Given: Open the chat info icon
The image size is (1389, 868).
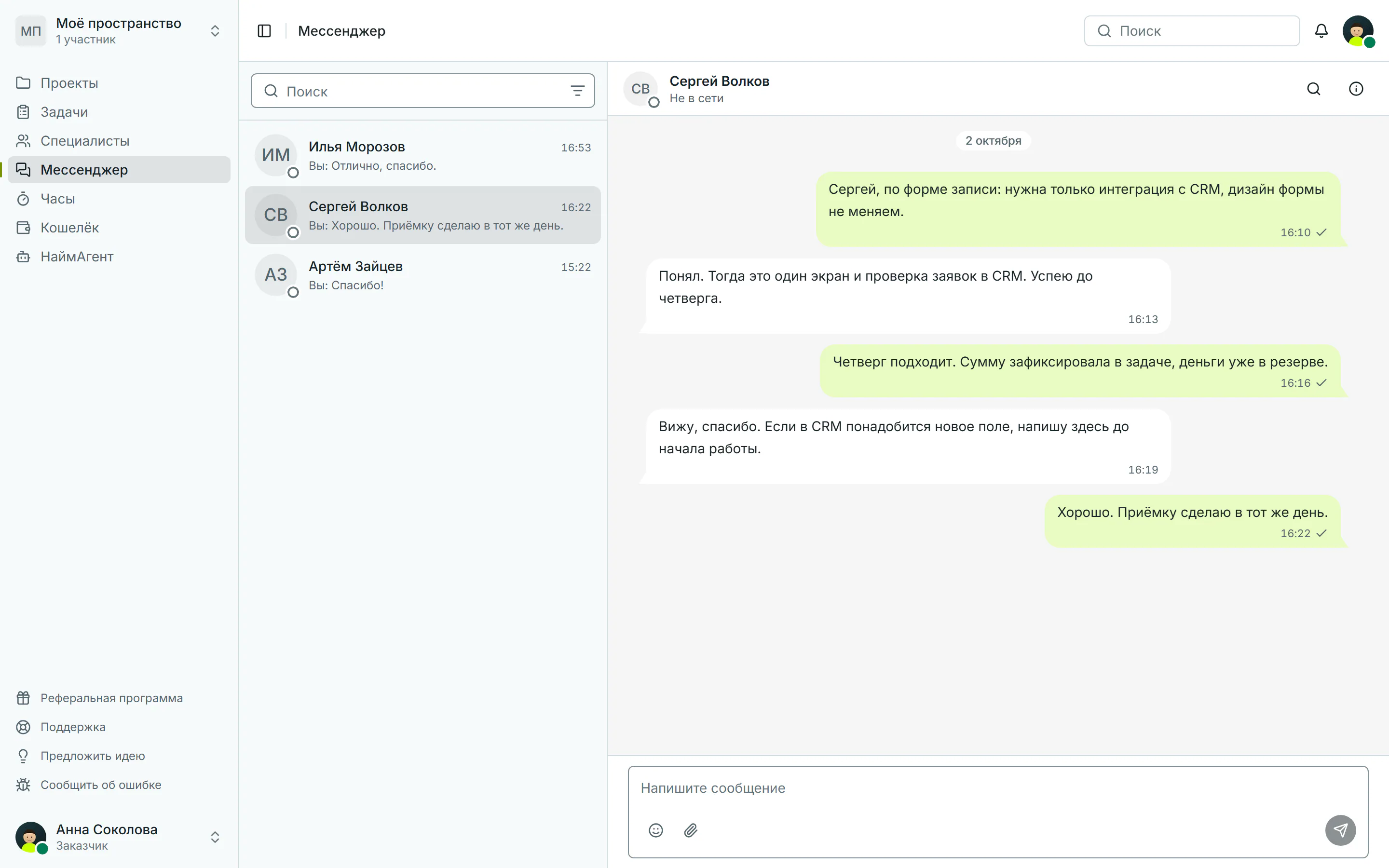Looking at the screenshot, I should tap(1356, 89).
